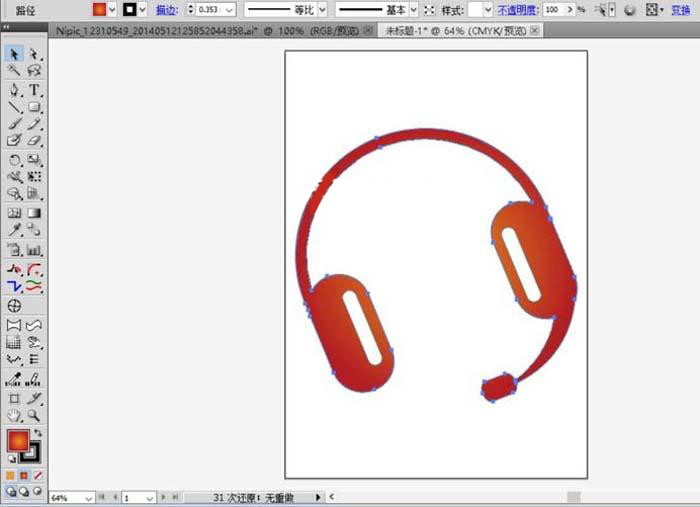Swap fill and stroke colors arrow
The height and width of the screenshot is (507, 700).
tap(38, 432)
